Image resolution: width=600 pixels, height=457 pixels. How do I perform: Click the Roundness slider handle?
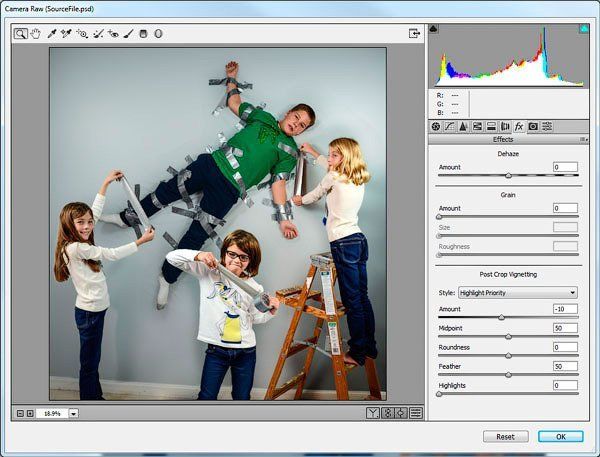point(509,356)
